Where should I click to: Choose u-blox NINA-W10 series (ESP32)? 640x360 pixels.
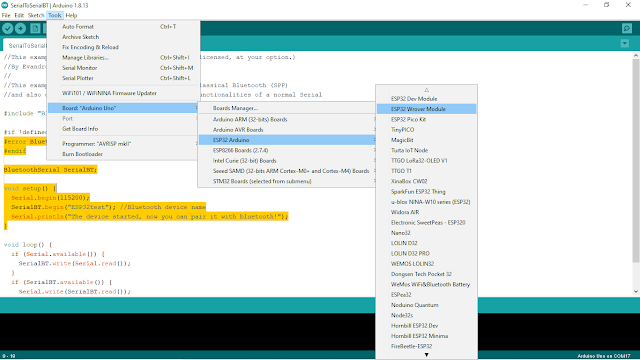[x=427, y=202]
